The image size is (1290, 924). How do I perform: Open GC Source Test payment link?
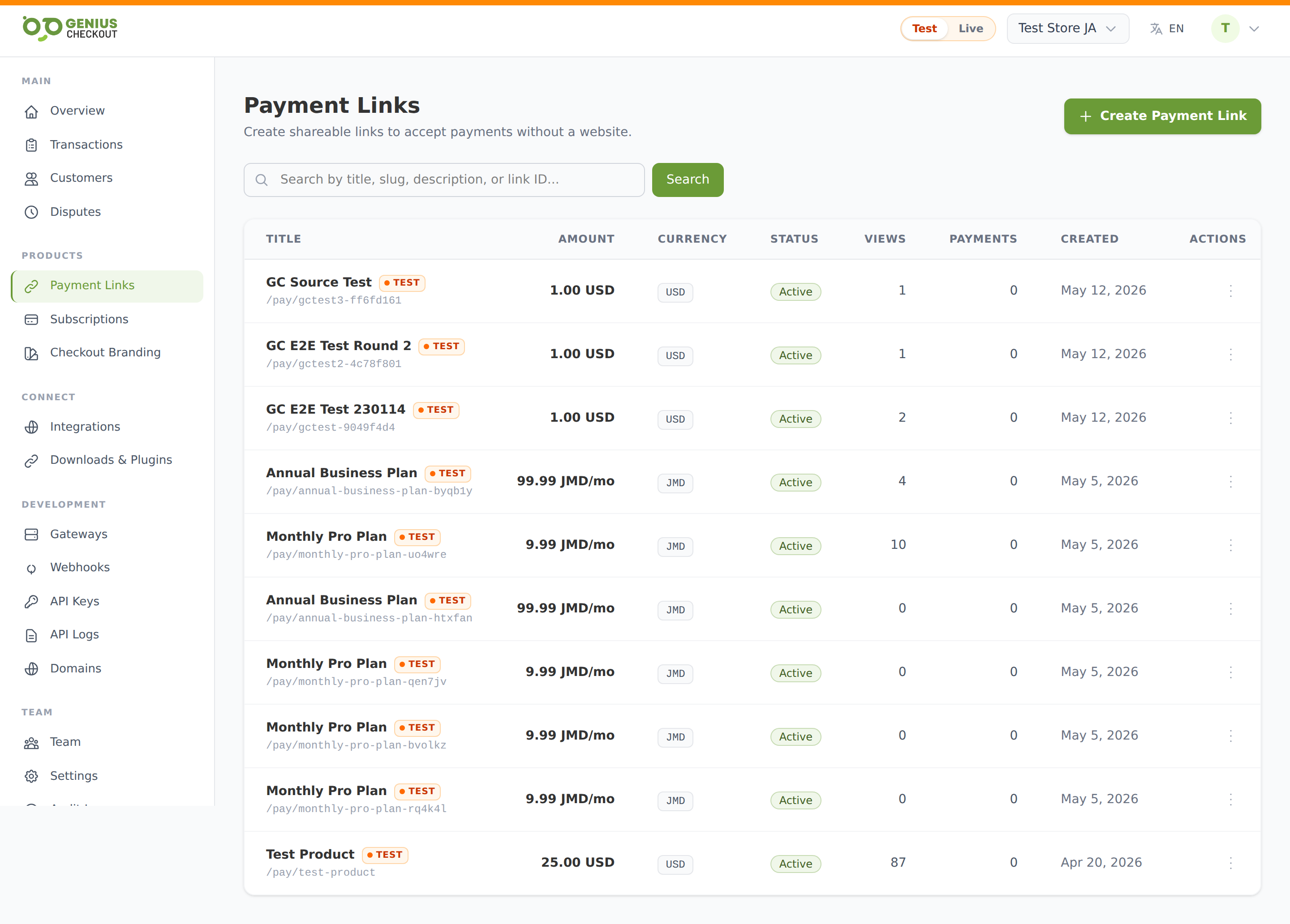coord(318,282)
